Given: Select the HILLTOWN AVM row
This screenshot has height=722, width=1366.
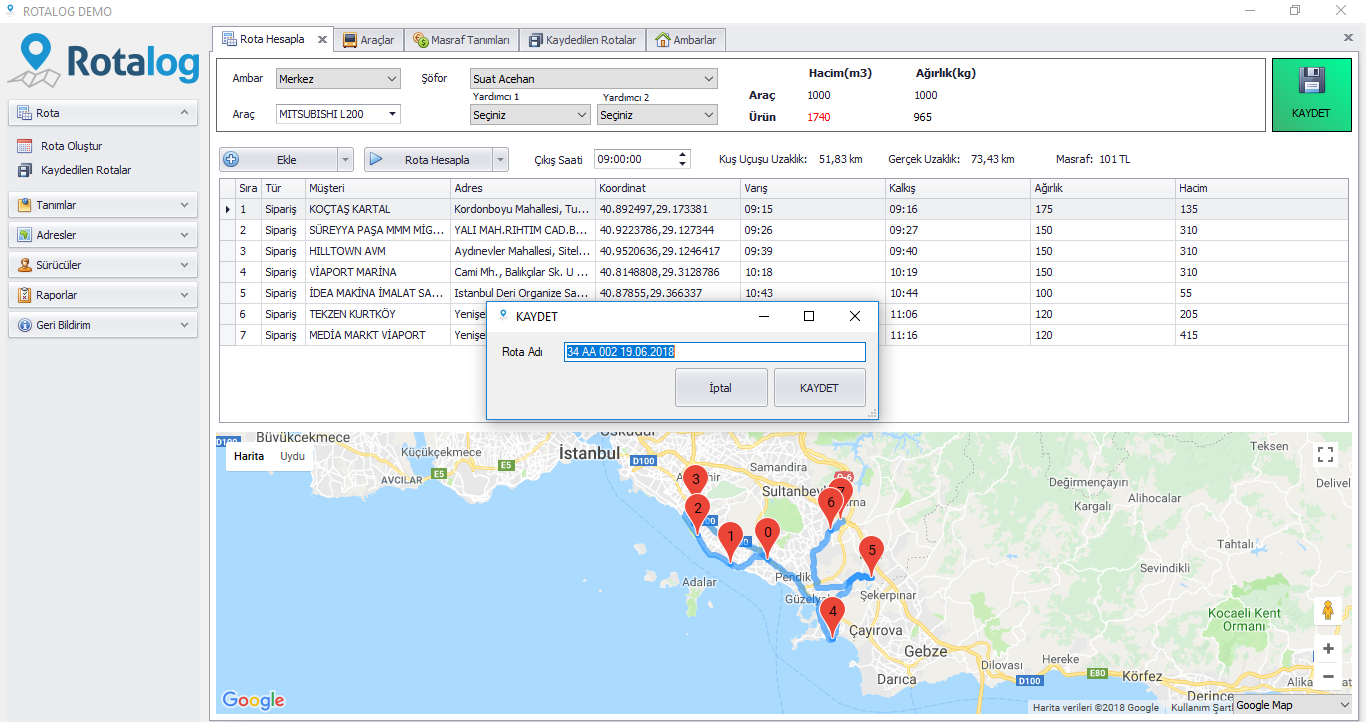Looking at the screenshot, I should (x=785, y=251).
